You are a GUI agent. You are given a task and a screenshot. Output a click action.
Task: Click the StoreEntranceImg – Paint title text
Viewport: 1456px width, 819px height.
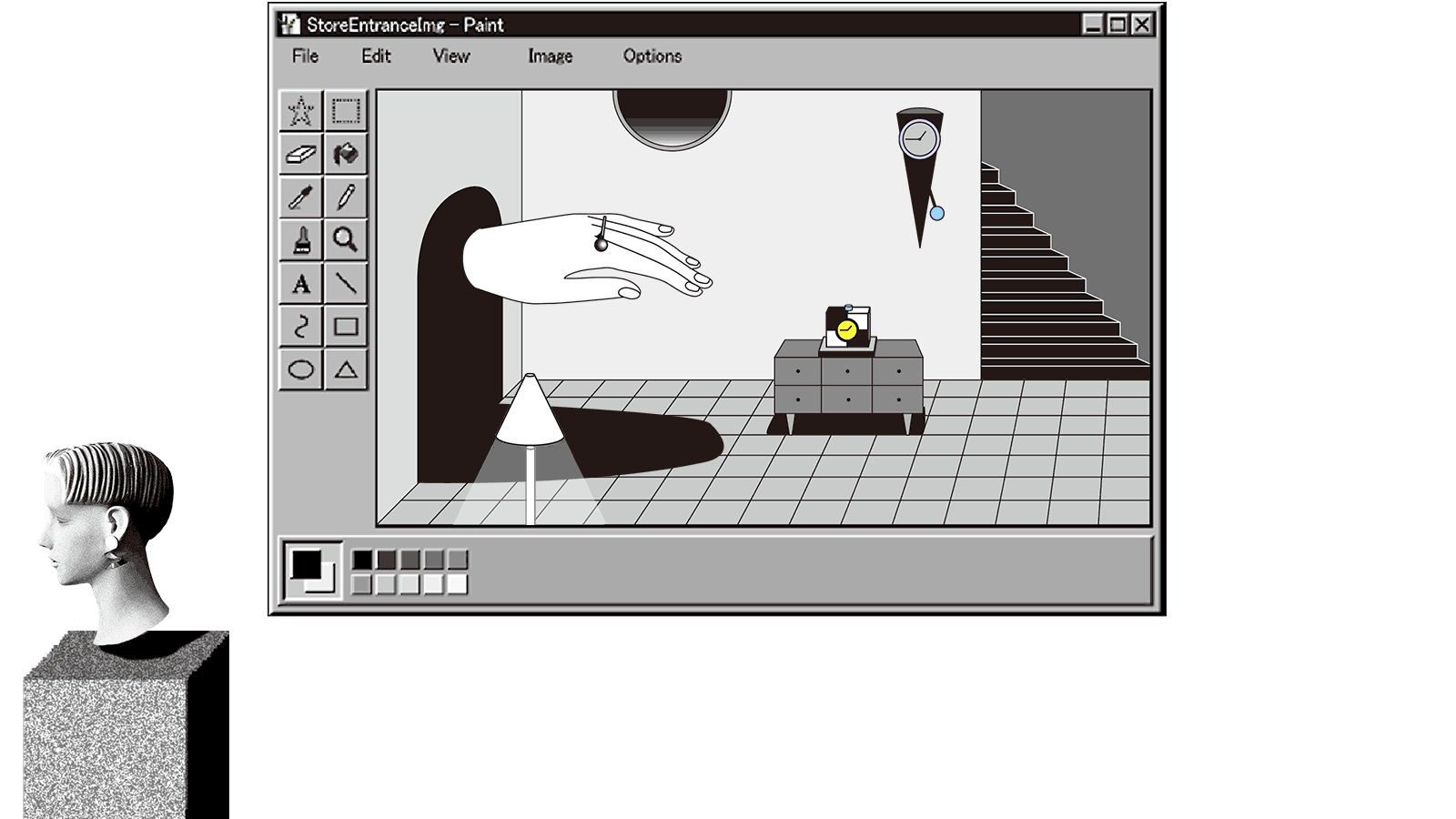click(405, 25)
